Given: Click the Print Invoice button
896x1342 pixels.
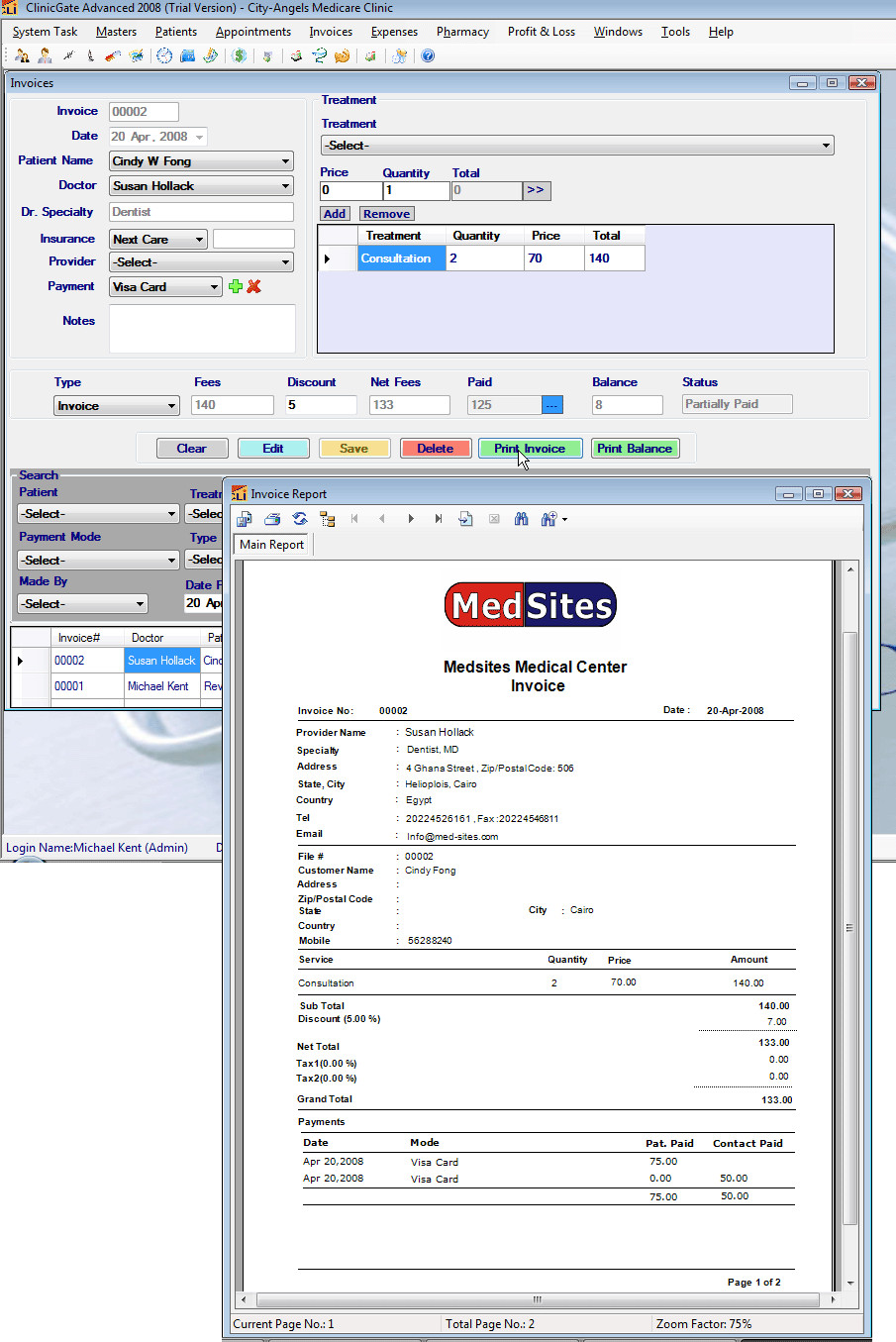Looking at the screenshot, I should [530, 449].
